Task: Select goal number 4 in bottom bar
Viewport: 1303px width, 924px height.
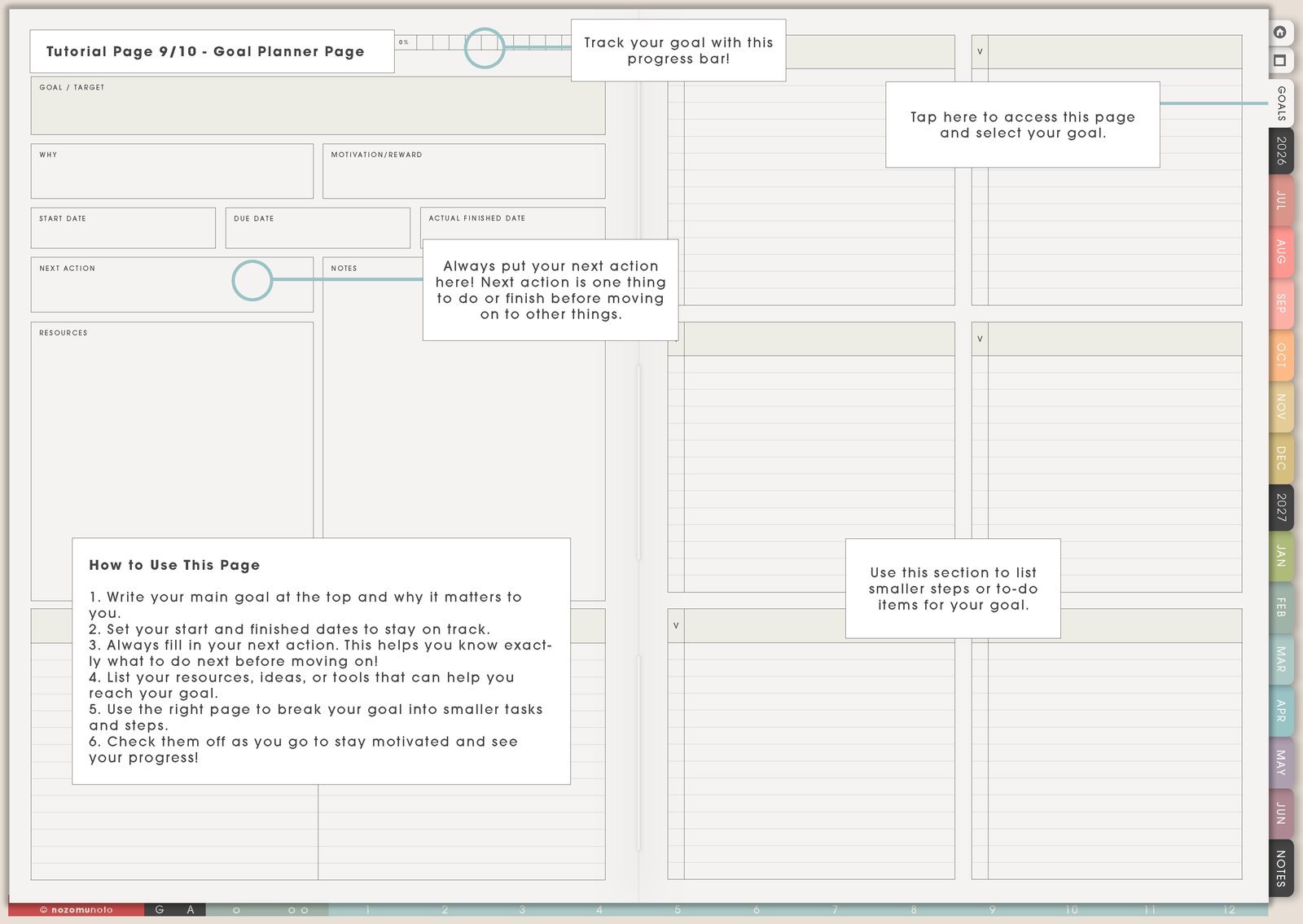Action: coord(599,910)
